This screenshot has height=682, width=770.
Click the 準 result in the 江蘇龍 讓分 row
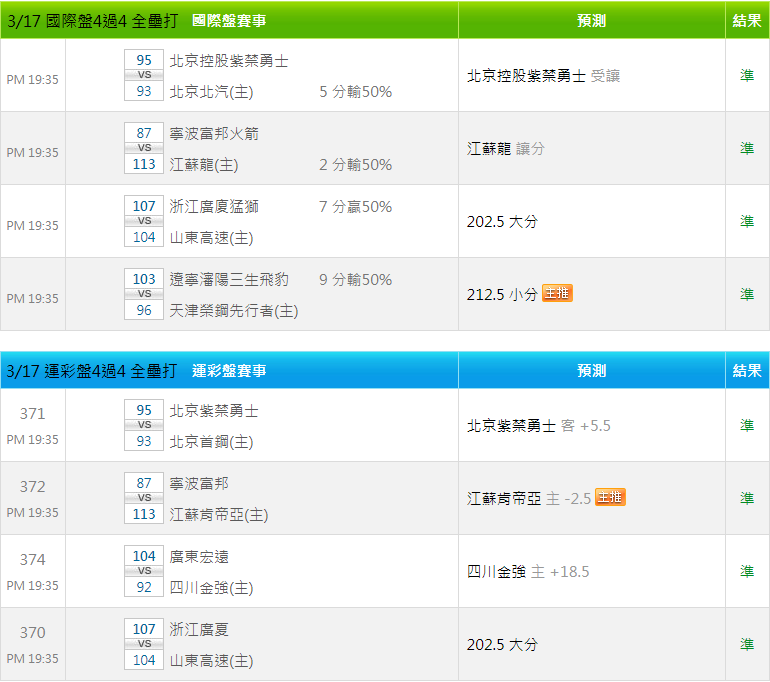[x=747, y=148]
